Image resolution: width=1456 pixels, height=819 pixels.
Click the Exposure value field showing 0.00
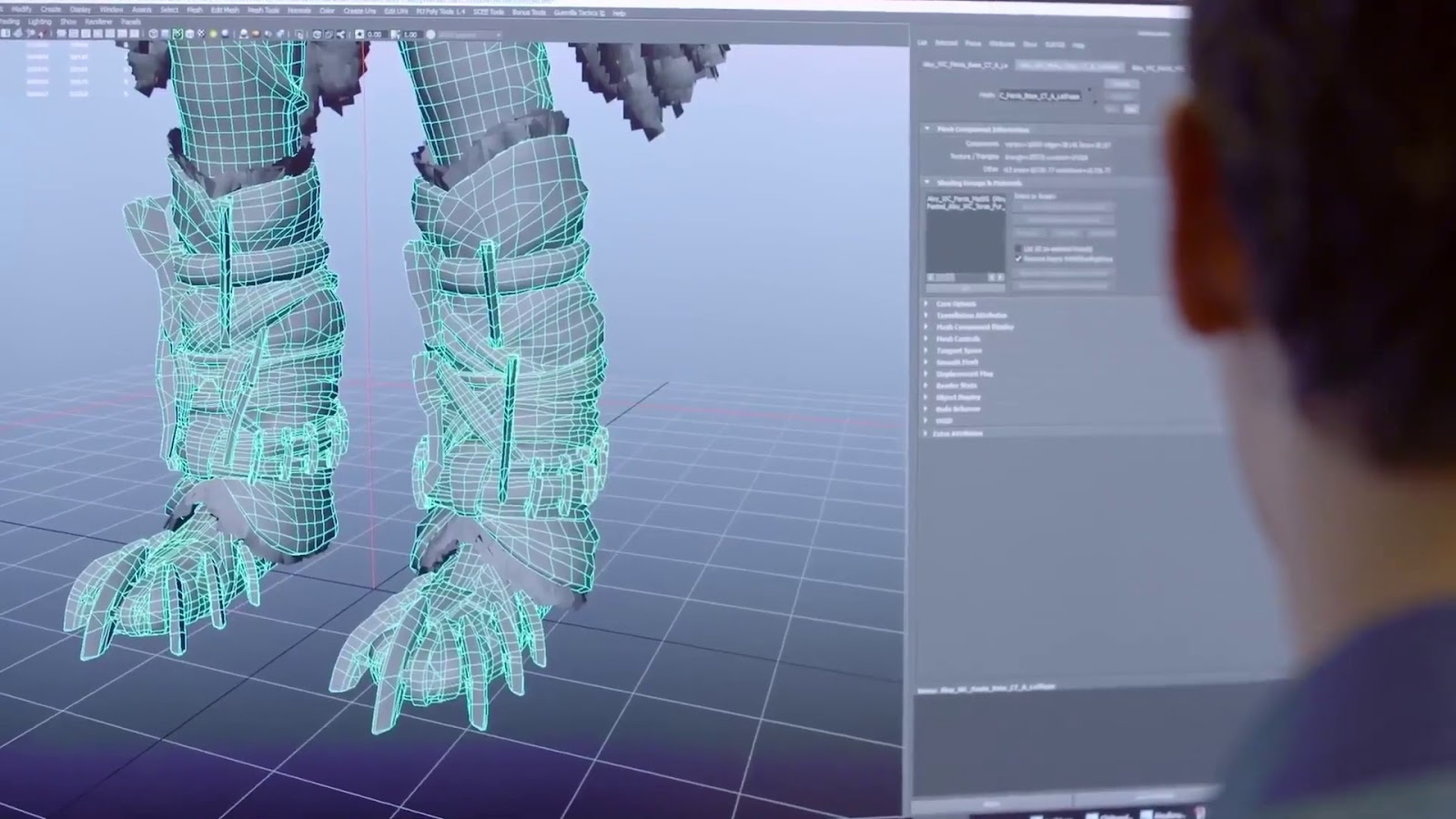[x=375, y=34]
